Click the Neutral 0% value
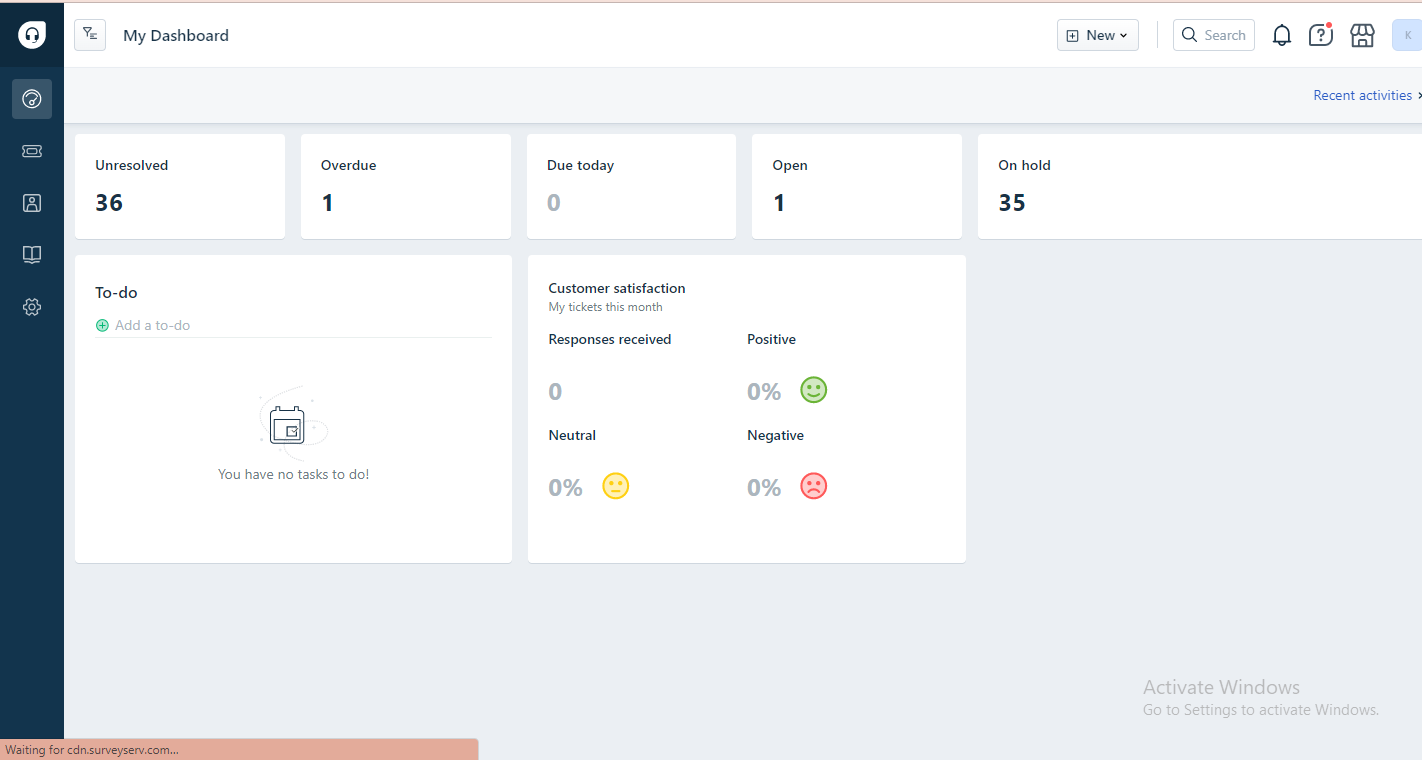The width and height of the screenshot is (1422, 760). coord(565,488)
